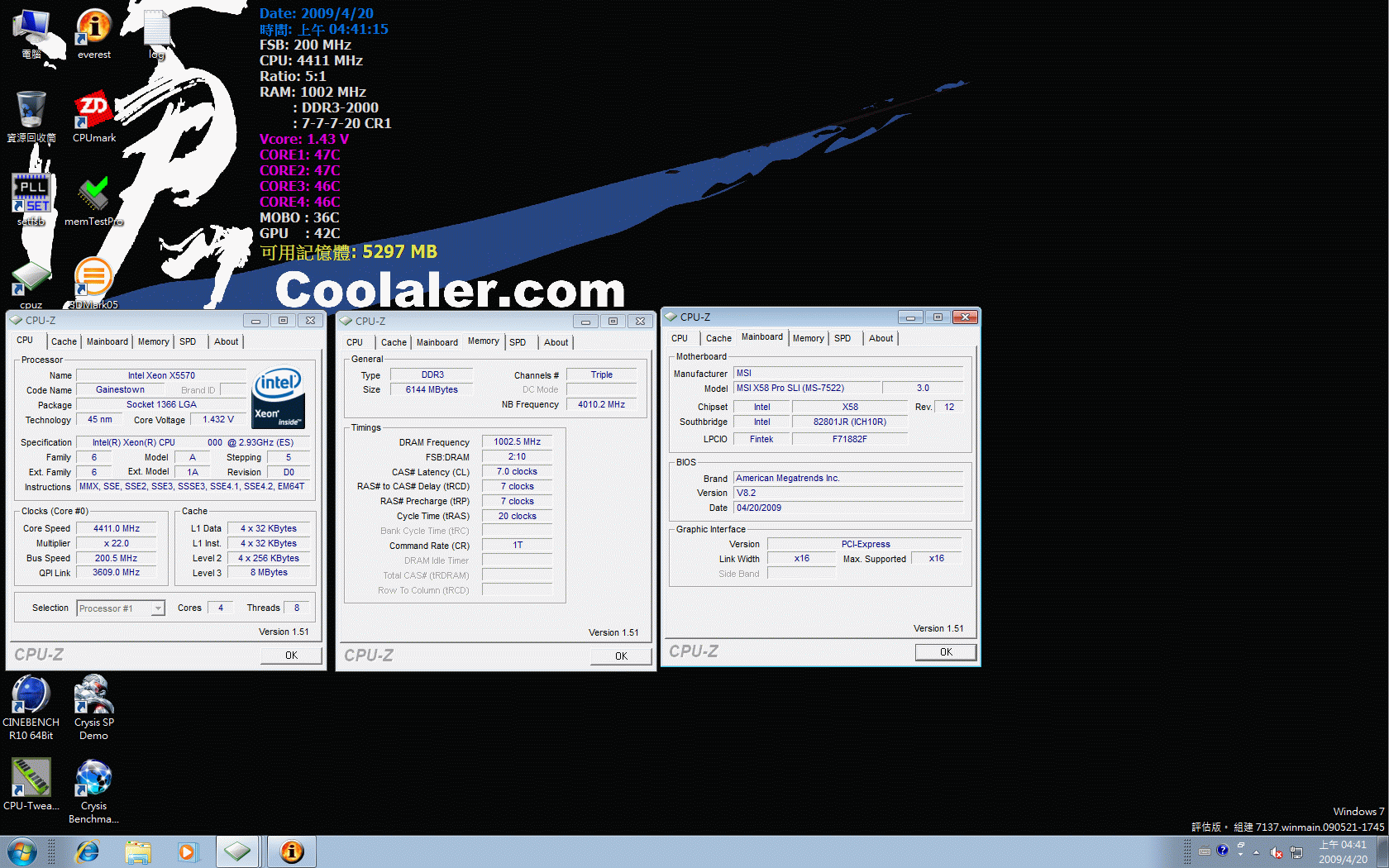Screen dimensions: 1389x868
Task: Open Internet Explorer from the taskbar
Action: (x=87, y=851)
